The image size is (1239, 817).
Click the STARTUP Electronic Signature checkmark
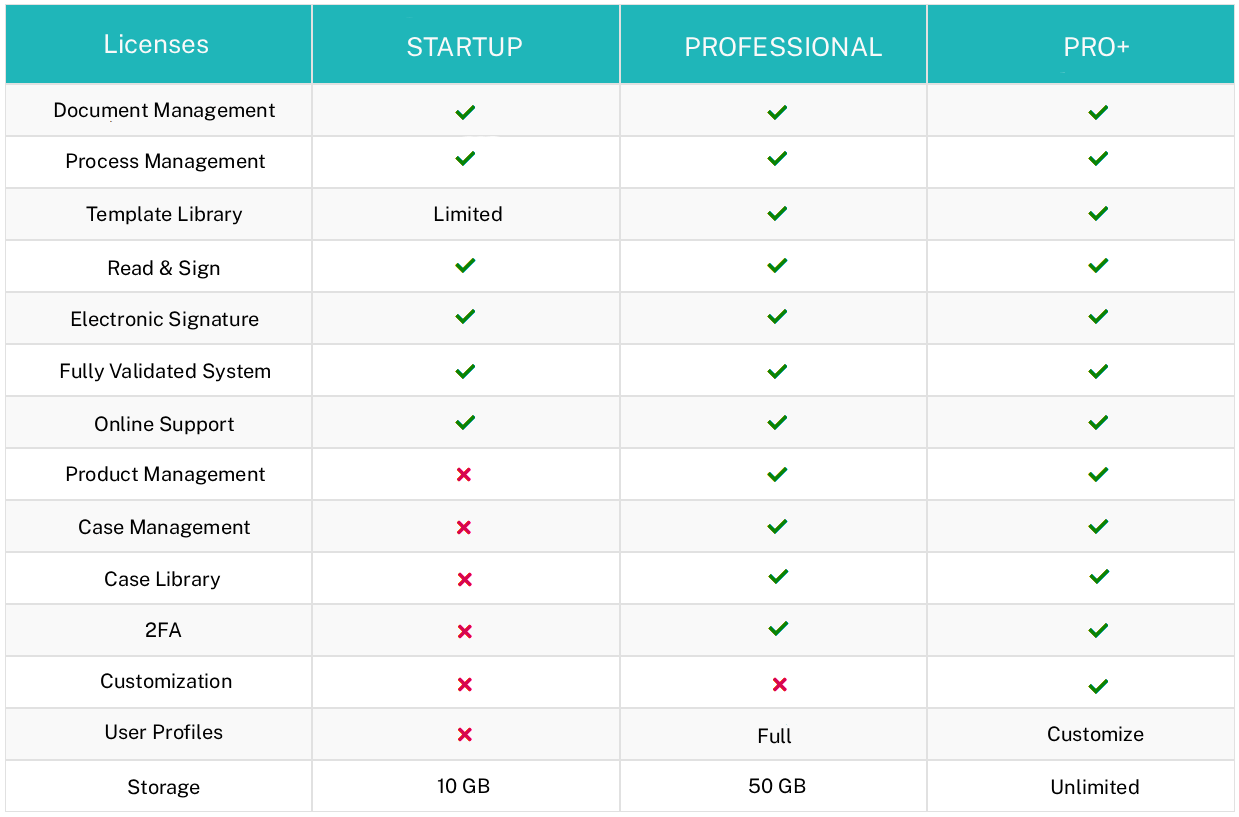coord(465,317)
